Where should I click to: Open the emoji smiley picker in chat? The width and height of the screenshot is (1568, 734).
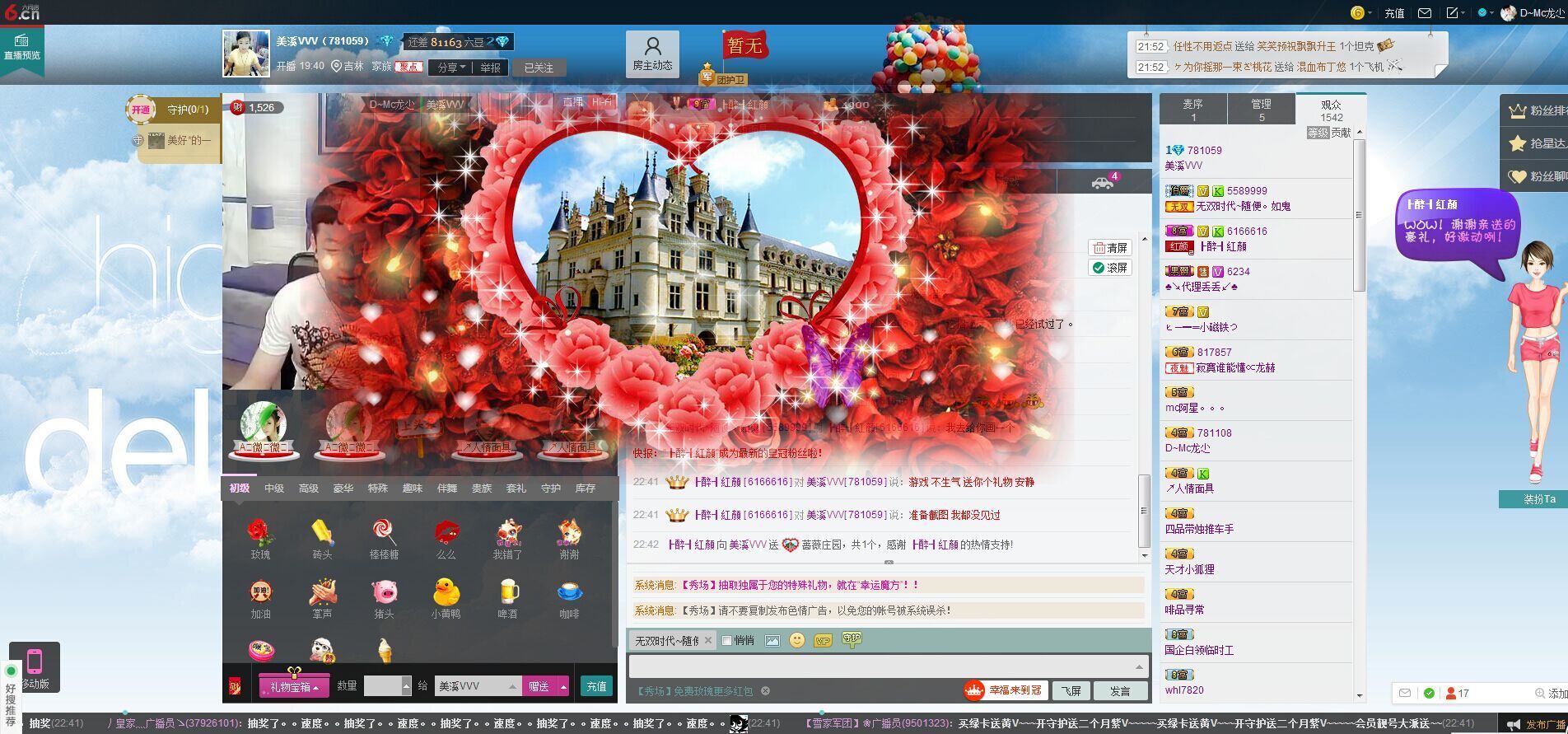click(796, 640)
